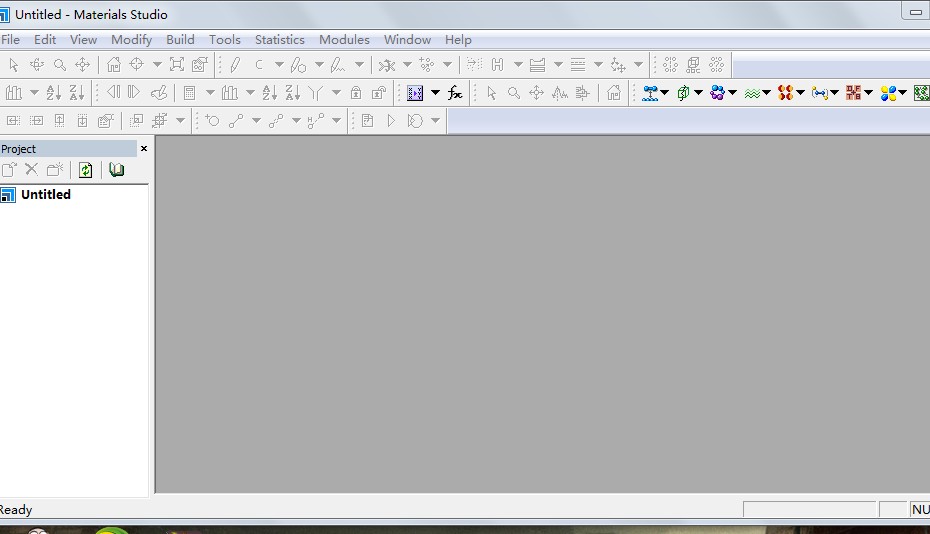Open the Window menu

click(x=407, y=40)
